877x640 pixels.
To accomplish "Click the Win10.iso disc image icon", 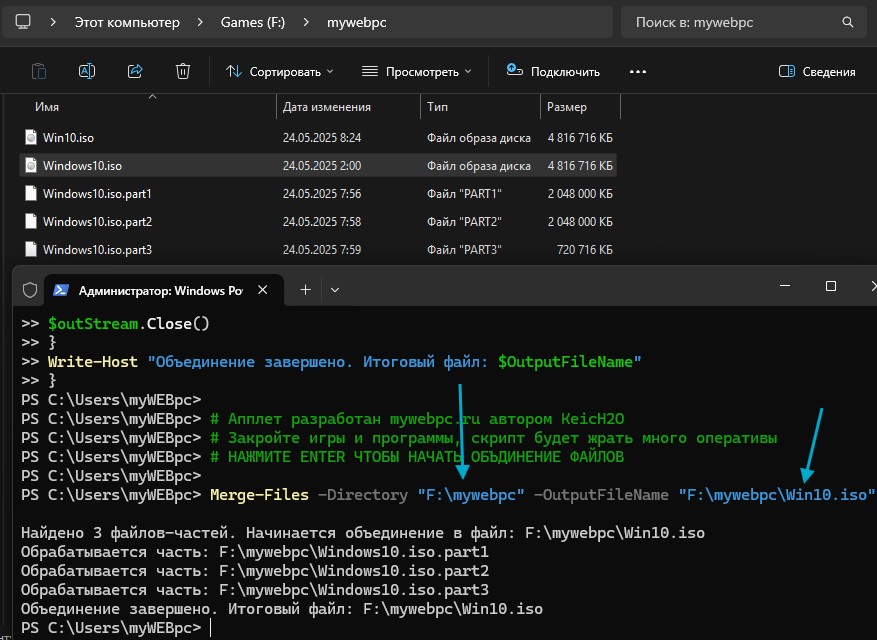I will 31,137.
